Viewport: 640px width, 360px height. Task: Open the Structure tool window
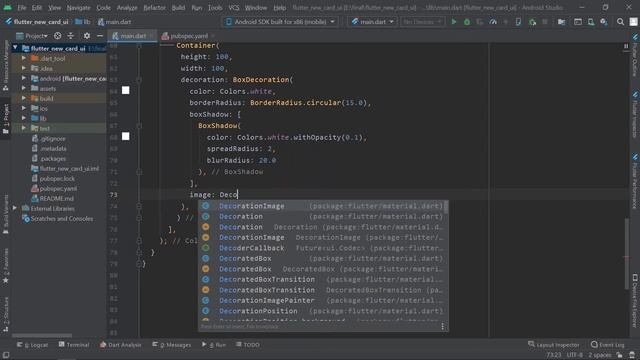click(5, 314)
